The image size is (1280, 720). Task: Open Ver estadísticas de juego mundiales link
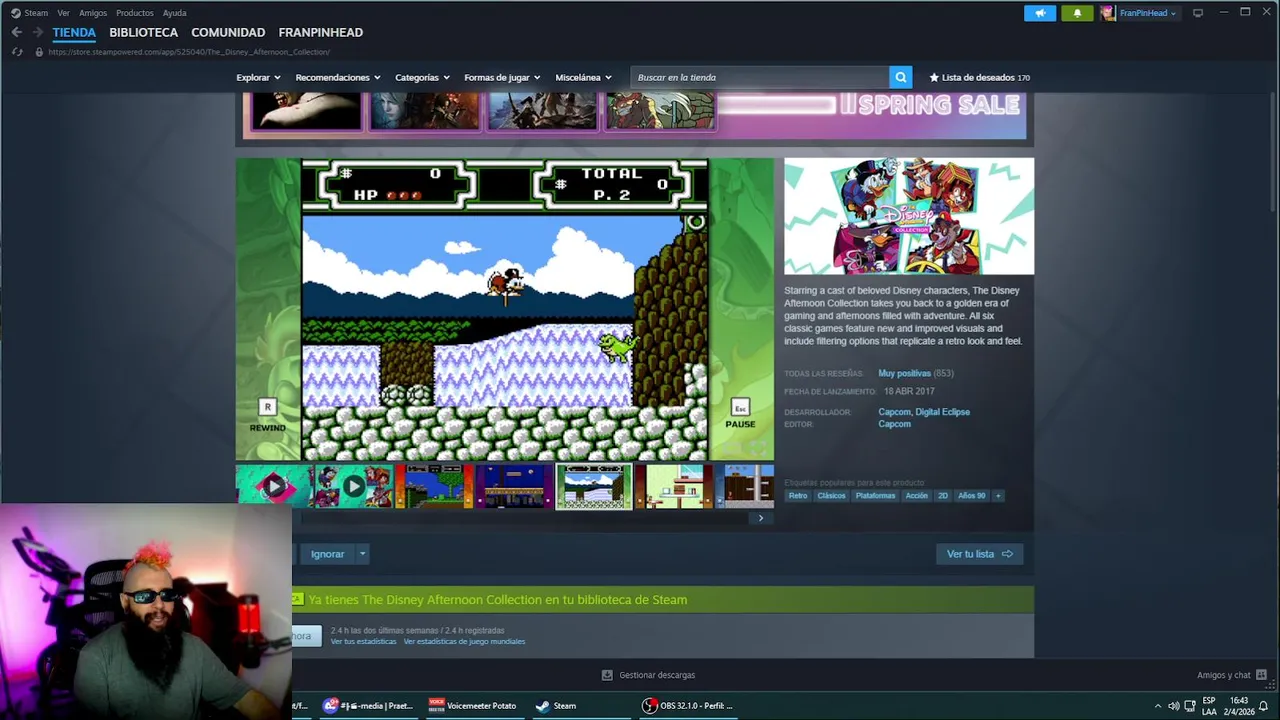click(464, 641)
